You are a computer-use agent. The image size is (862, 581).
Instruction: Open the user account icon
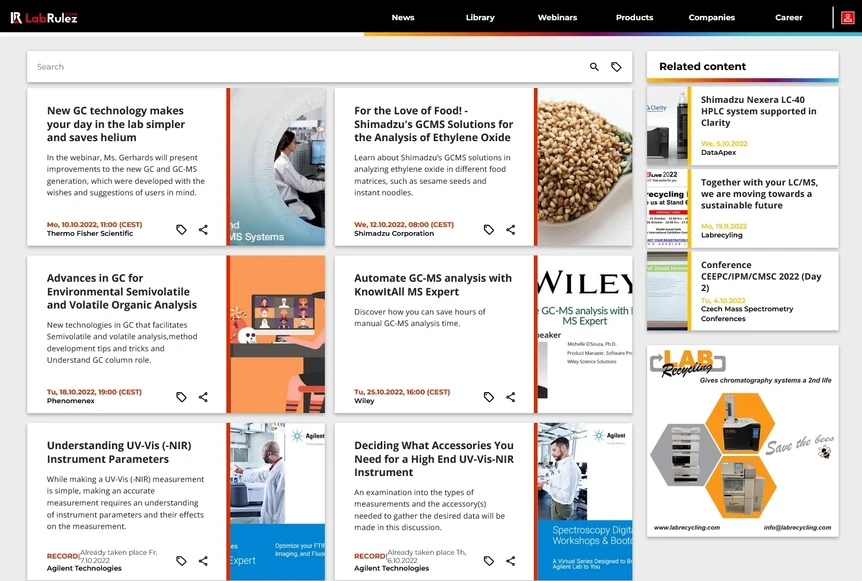pyautogui.click(x=847, y=18)
